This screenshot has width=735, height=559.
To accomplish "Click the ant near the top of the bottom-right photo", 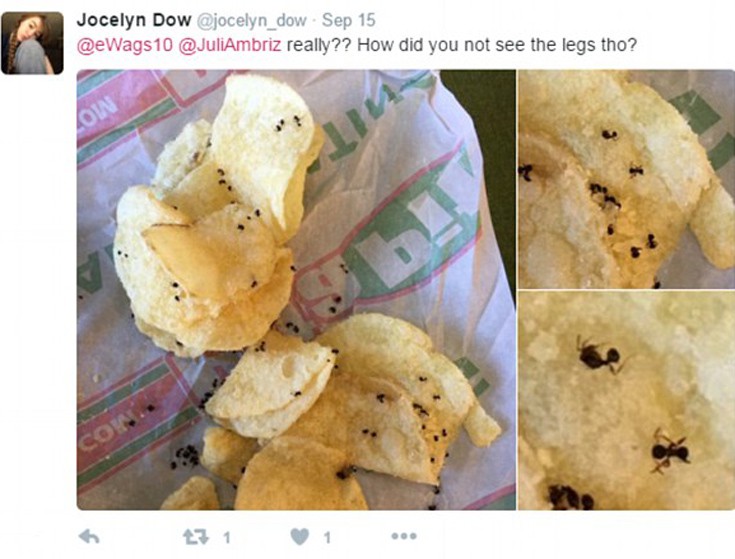I will [x=599, y=355].
